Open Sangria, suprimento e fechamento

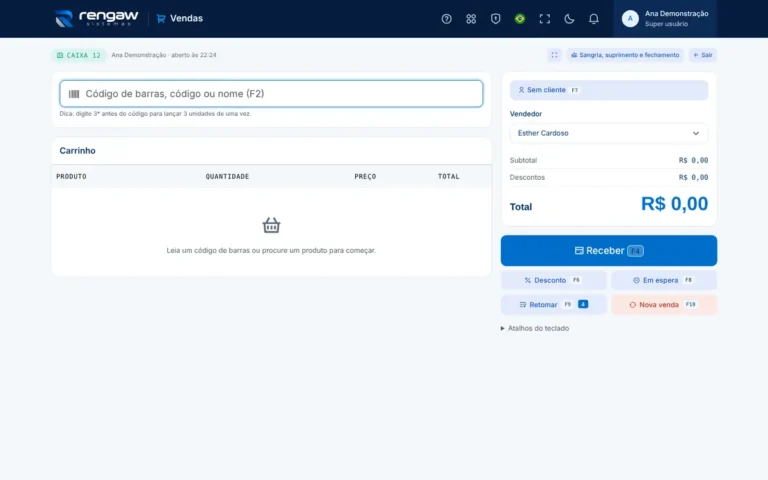[625, 55]
